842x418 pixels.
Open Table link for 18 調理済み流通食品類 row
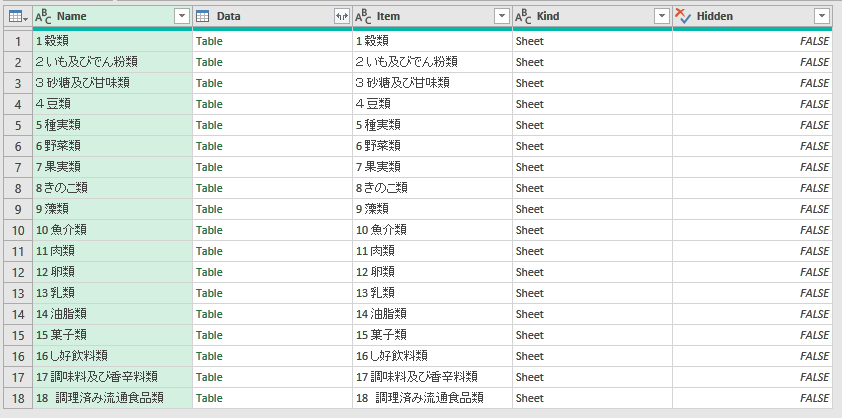pos(209,398)
